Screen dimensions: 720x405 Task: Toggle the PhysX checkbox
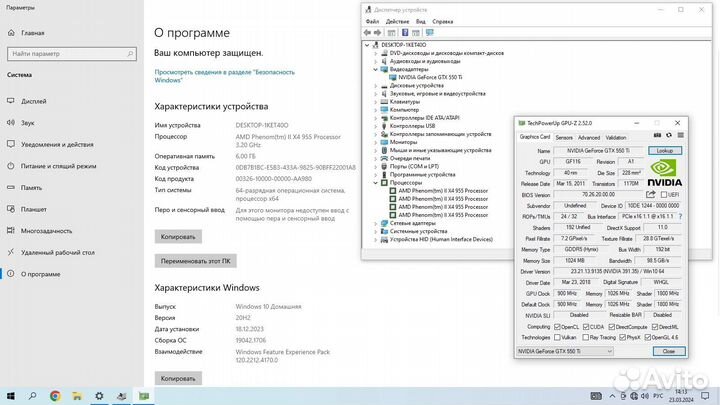622,338
